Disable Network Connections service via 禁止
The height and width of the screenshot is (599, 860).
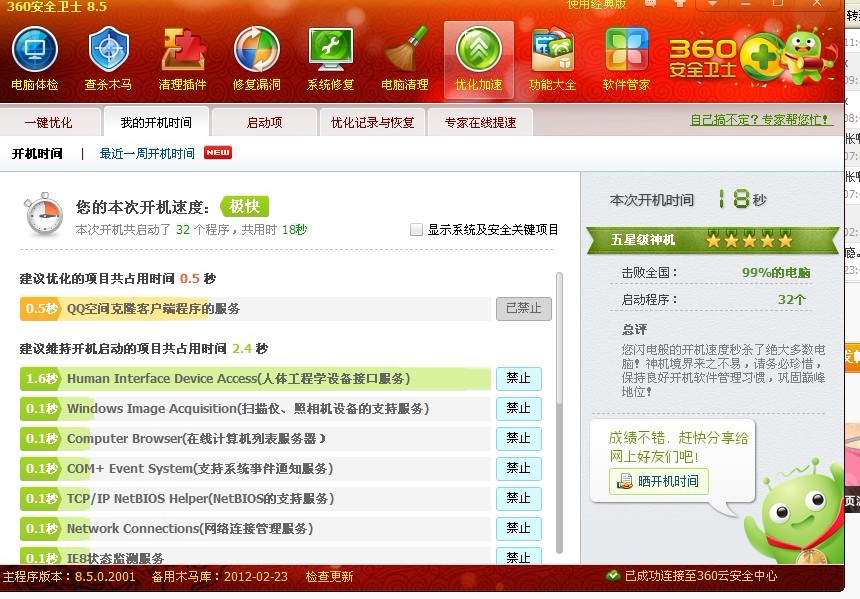click(x=519, y=528)
